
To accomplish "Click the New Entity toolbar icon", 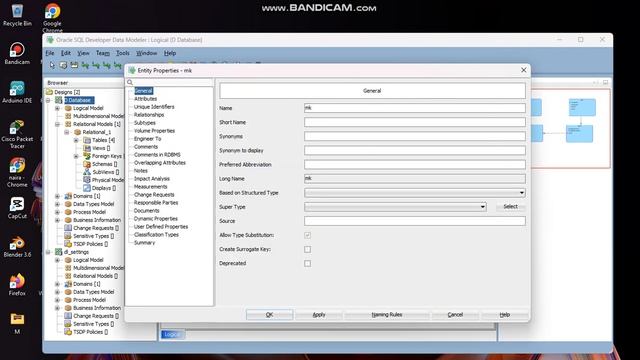I will coord(63,65).
